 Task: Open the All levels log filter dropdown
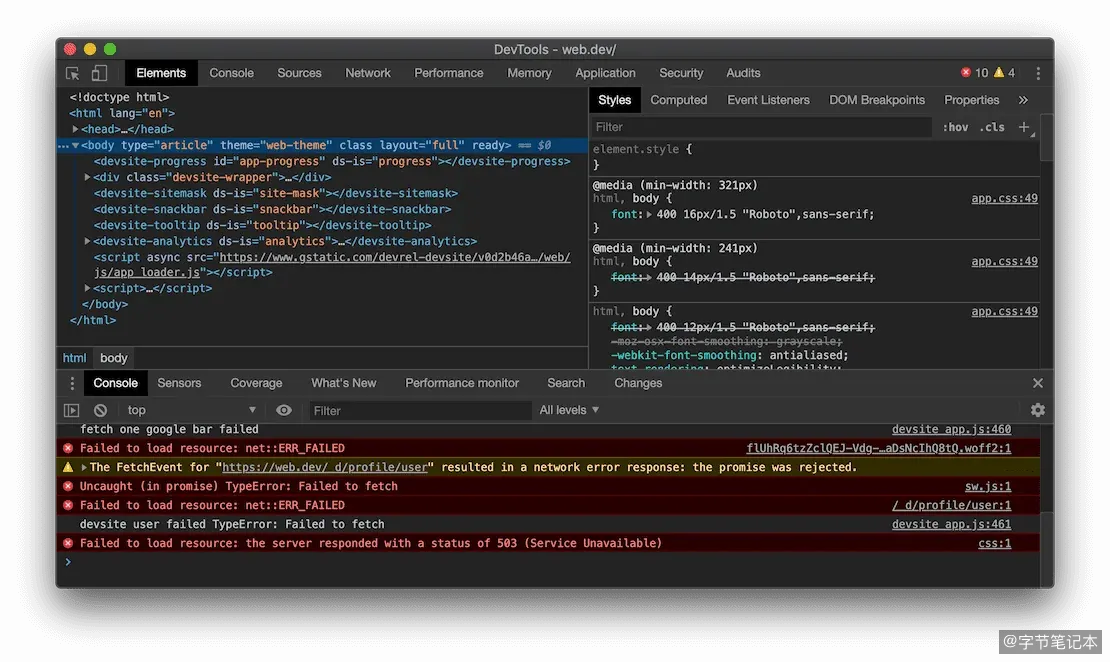(x=569, y=410)
